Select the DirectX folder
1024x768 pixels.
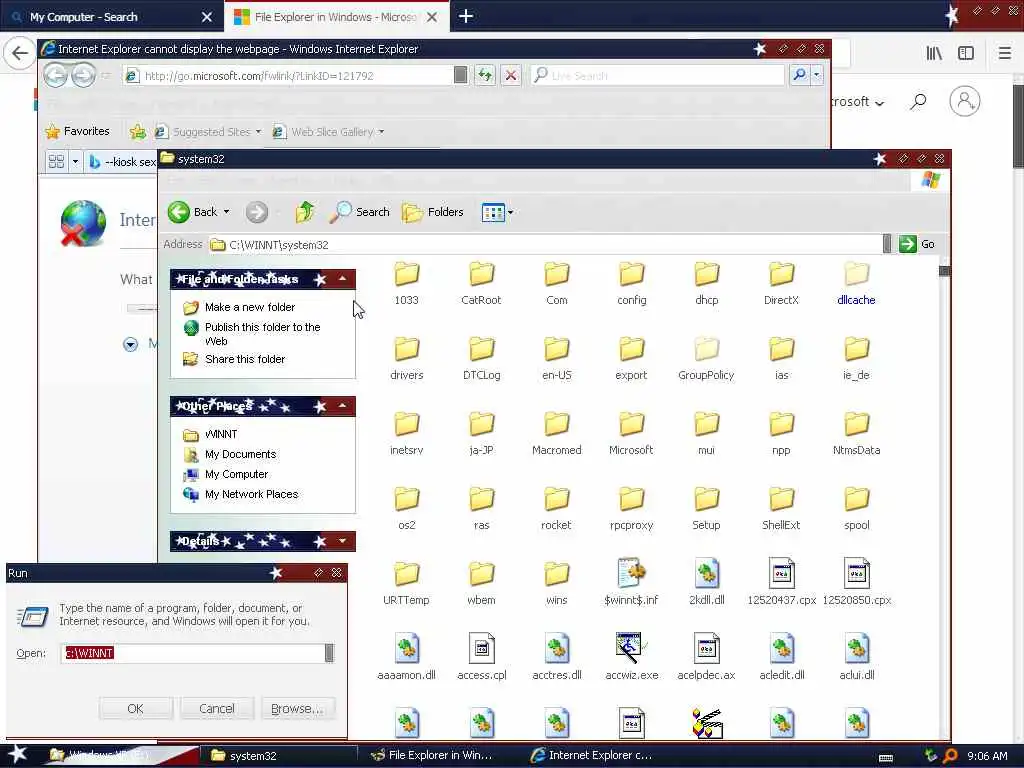click(781, 283)
